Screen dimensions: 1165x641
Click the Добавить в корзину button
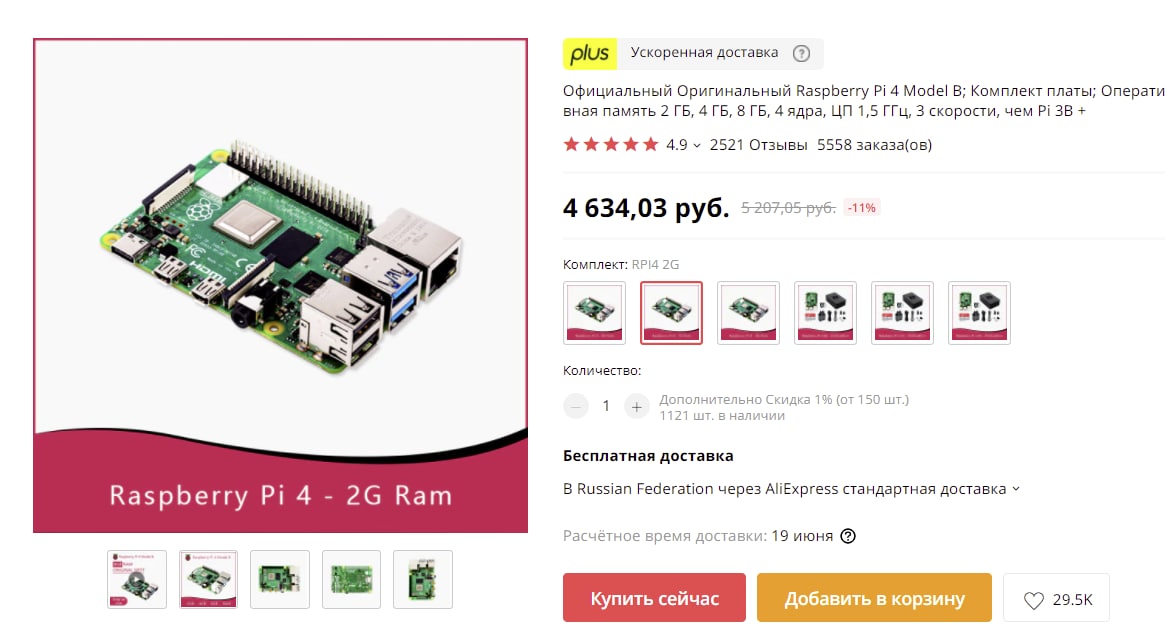click(874, 598)
